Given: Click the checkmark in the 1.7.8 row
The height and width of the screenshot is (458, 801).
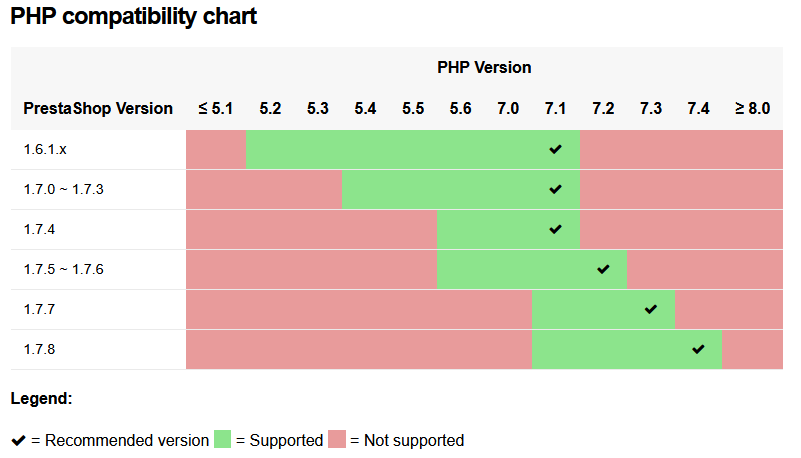Looking at the screenshot, I should point(698,349).
